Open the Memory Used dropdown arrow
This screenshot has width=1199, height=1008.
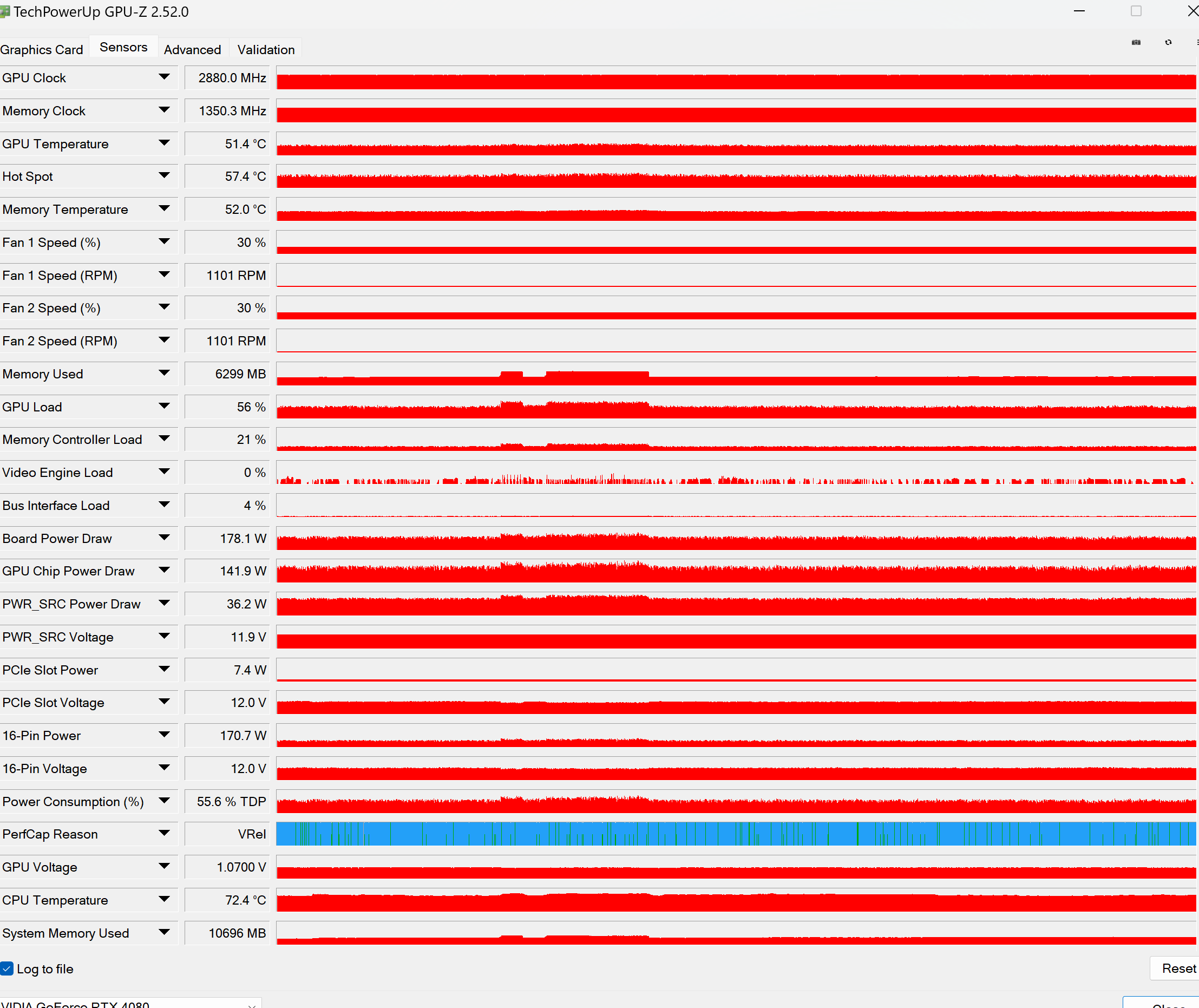coord(164,373)
